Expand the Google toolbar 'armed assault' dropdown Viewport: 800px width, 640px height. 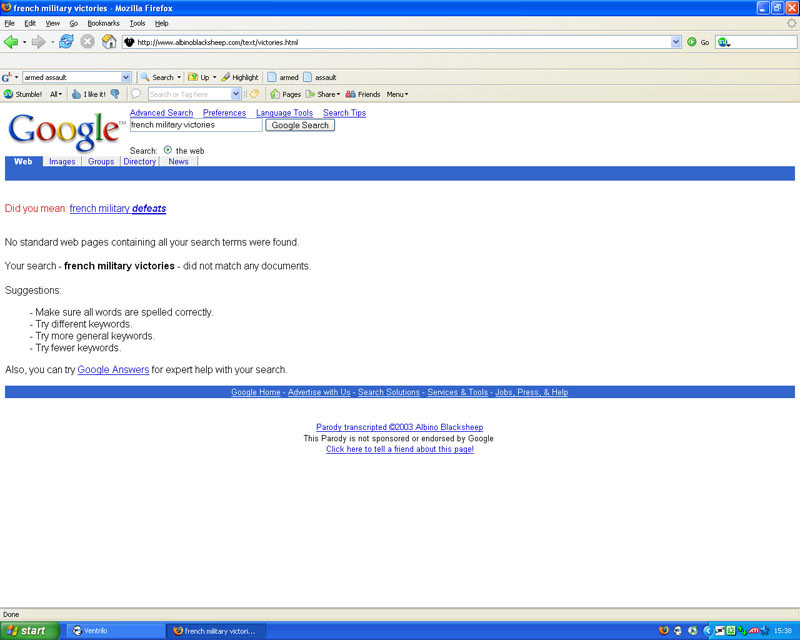tap(126, 77)
